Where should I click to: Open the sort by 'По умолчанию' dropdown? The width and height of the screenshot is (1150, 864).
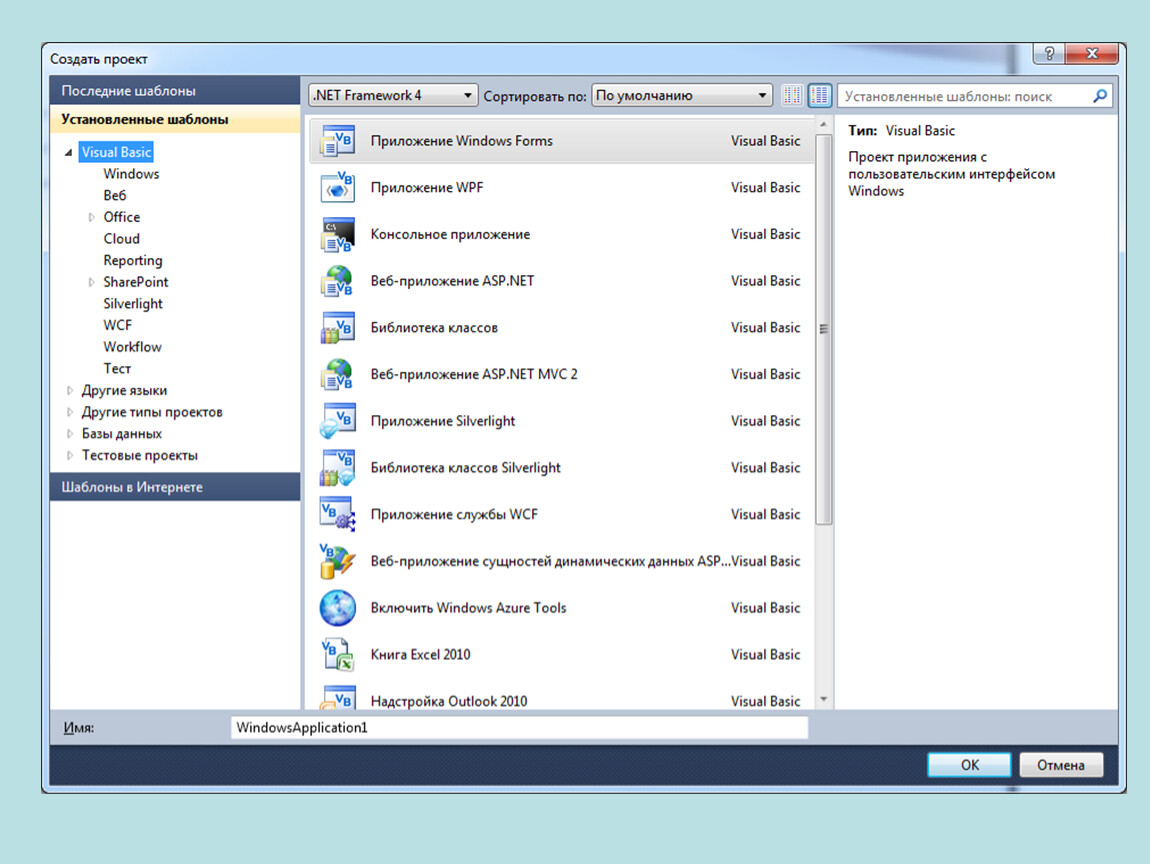681,95
